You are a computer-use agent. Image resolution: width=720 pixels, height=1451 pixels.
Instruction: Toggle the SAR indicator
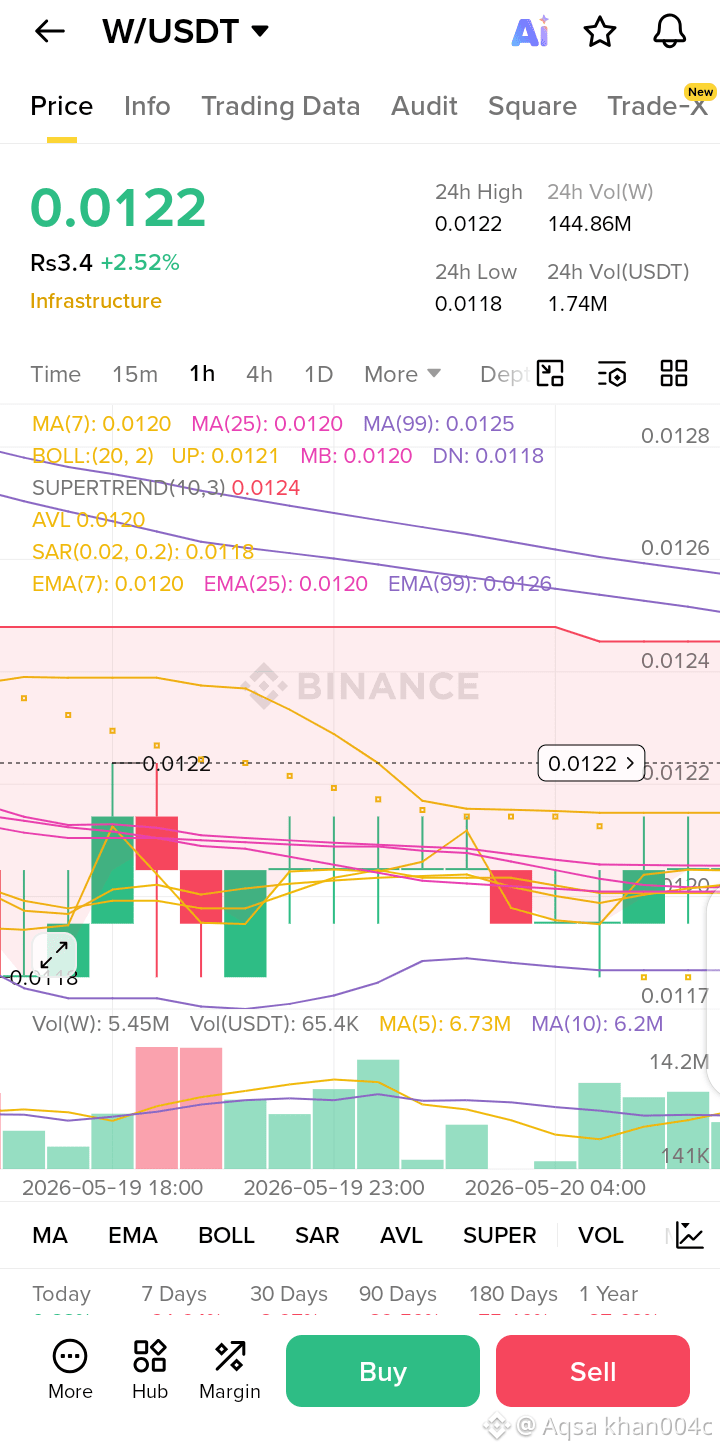coord(317,1235)
